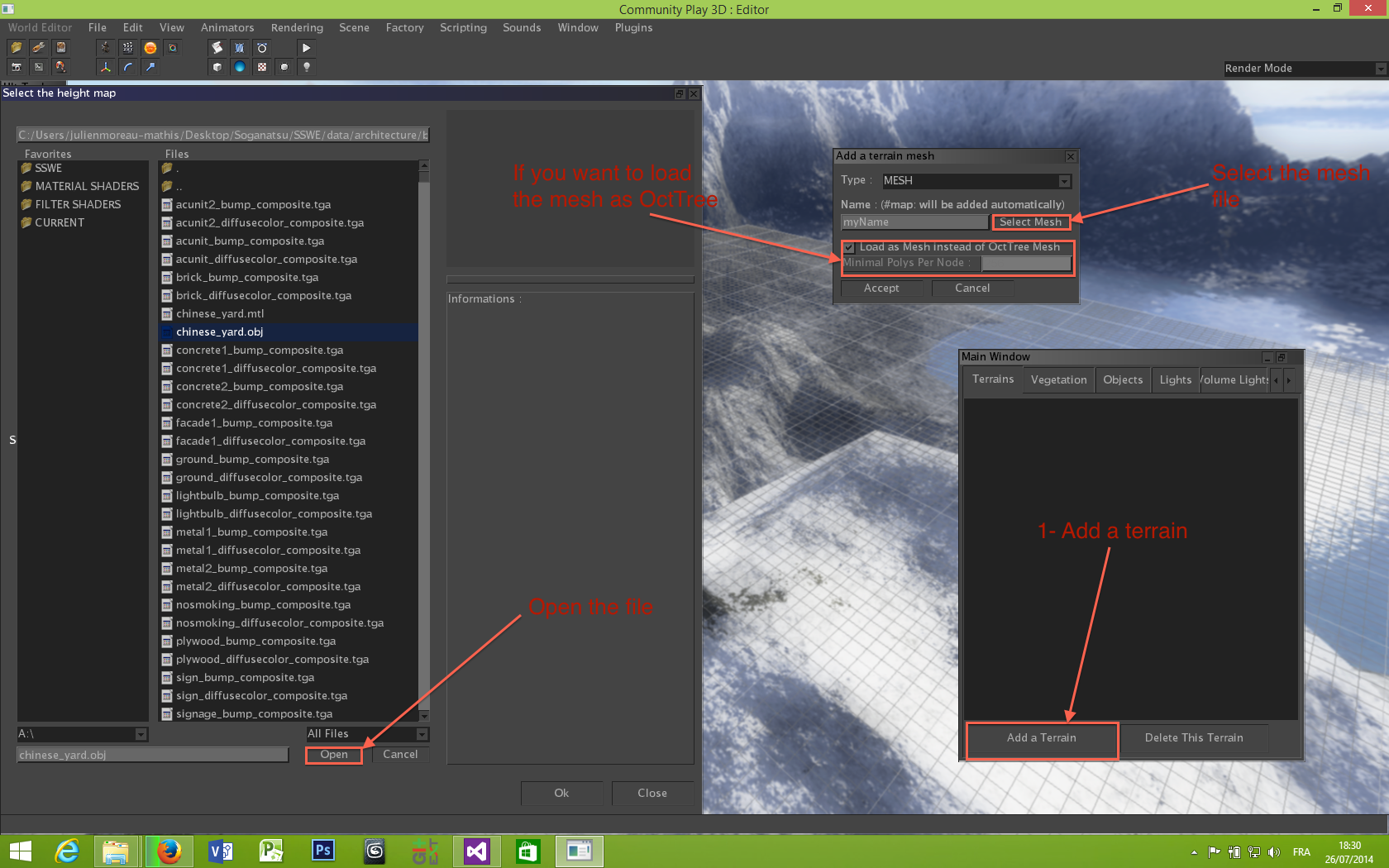Click the Select Mesh button

1030,222
